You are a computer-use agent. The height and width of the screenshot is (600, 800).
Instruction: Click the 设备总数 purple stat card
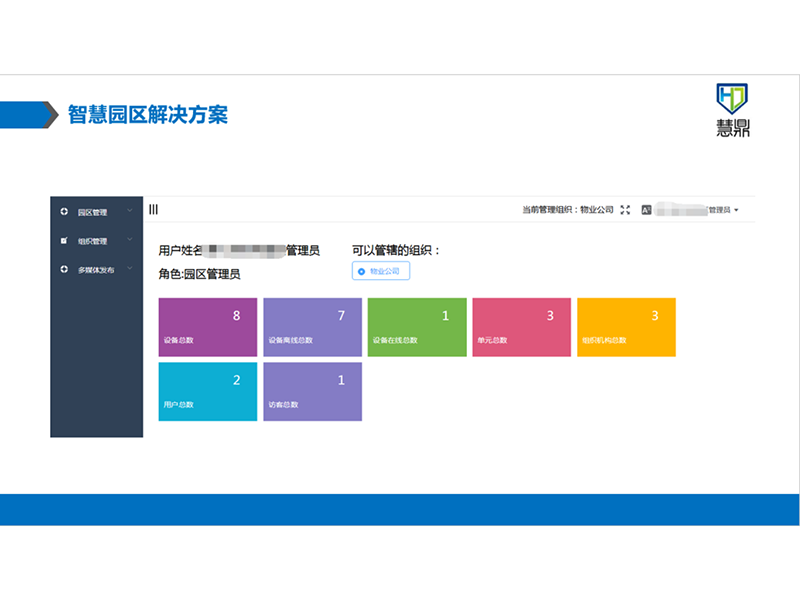(x=207, y=327)
